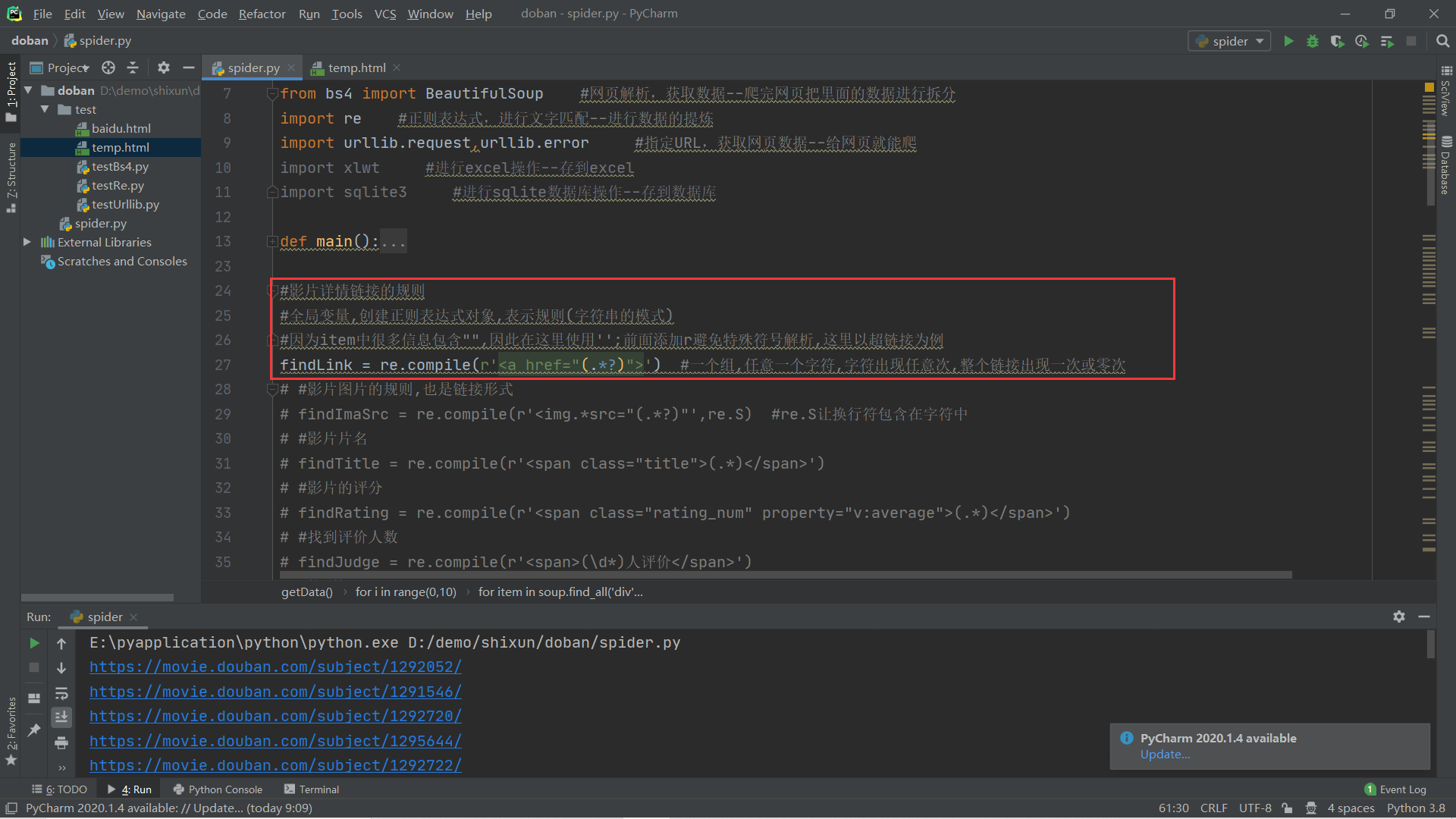Click the green Run button in toolbar
This screenshot has width=1456, height=819.
coord(1288,41)
